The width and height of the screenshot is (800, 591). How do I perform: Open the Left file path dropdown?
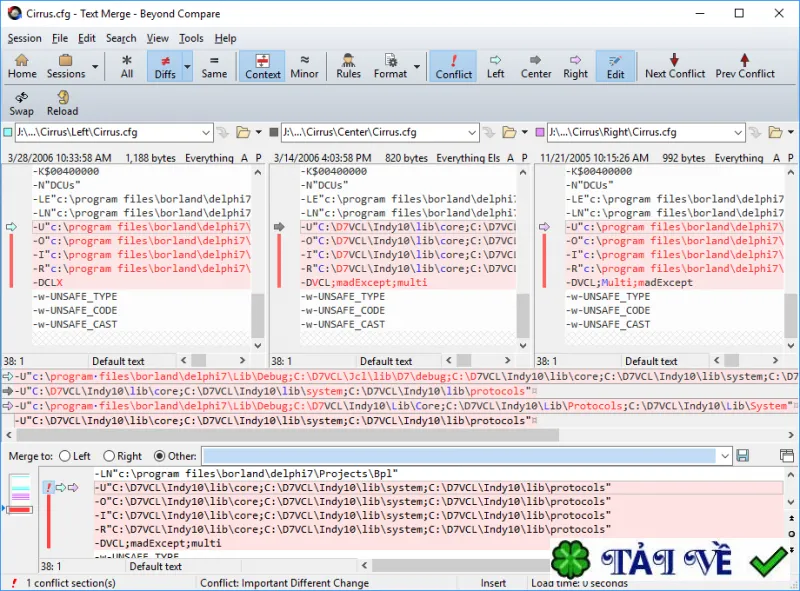[x=206, y=133]
